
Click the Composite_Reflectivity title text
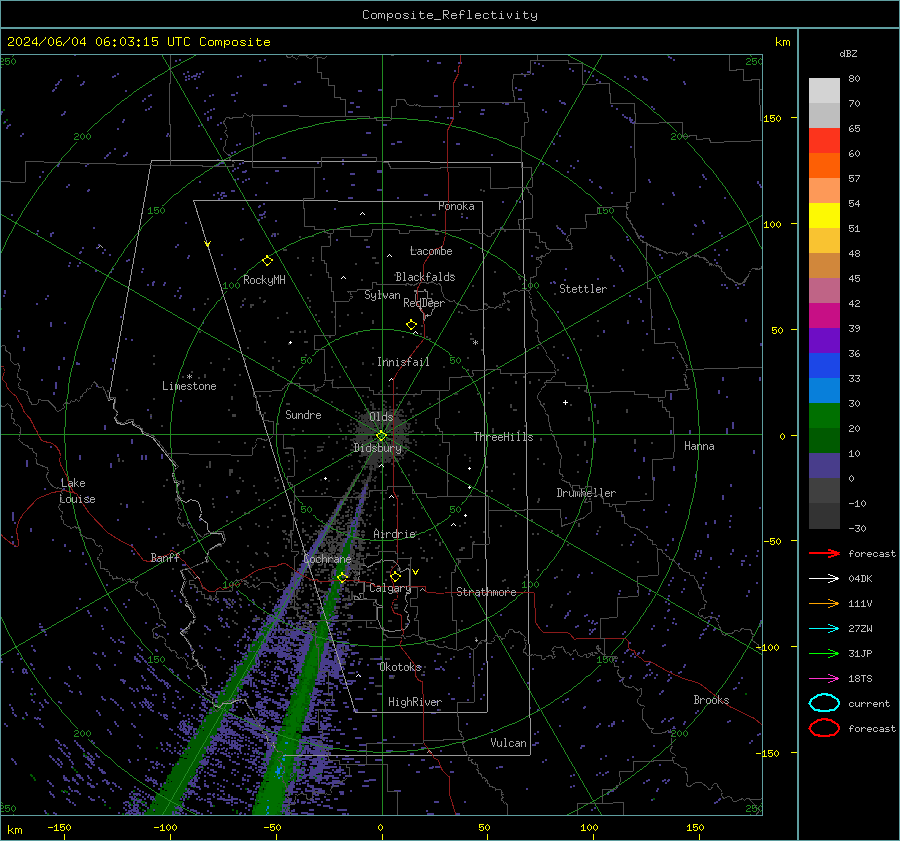[450, 15]
